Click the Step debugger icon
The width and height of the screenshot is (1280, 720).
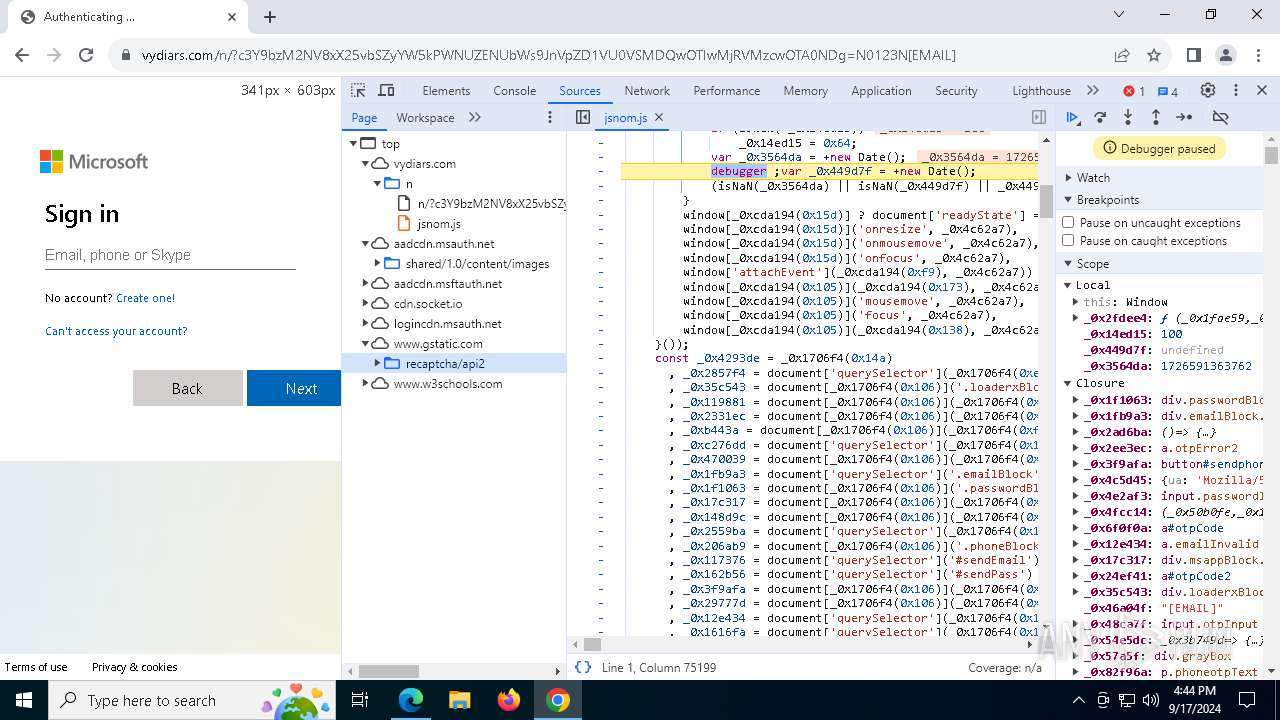(1184, 117)
